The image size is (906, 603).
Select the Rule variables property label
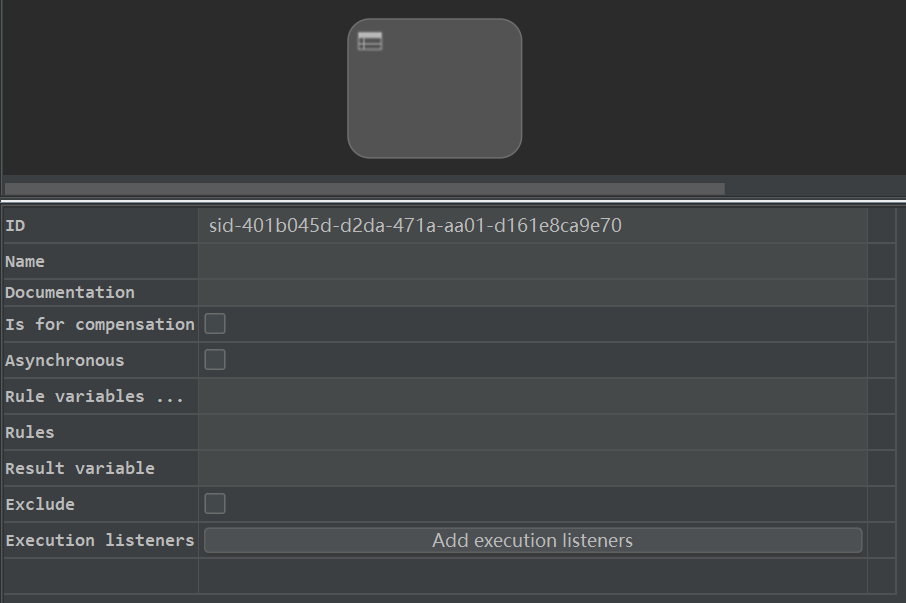tap(94, 396)
